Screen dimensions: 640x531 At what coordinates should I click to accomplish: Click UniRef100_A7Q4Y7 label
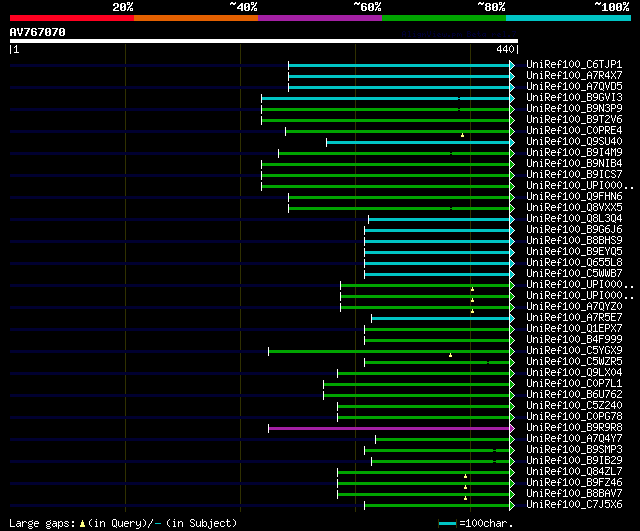coord(574,439)
